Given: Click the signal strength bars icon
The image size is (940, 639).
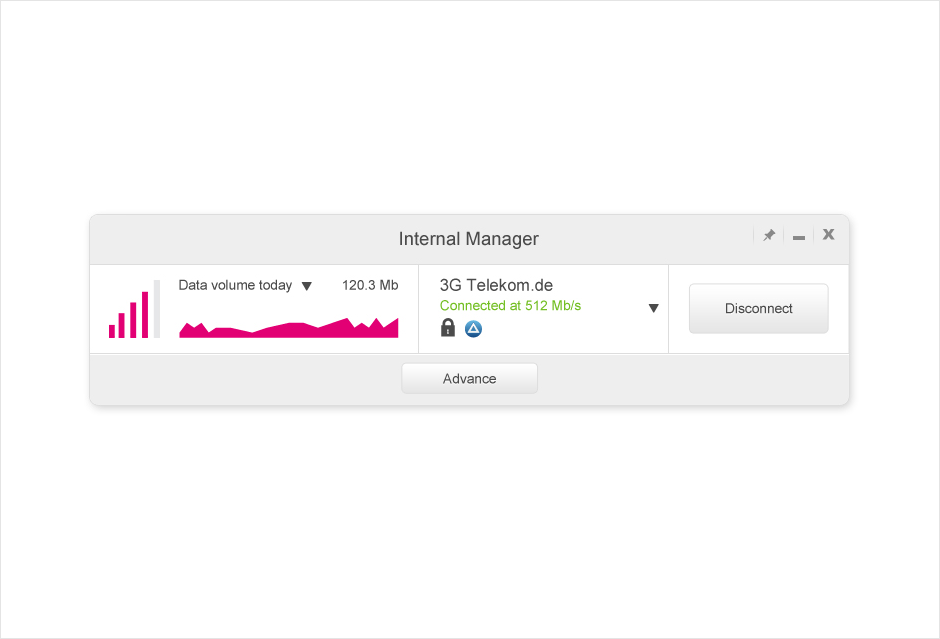Looking at the screenshot, I should pos(134,310).
